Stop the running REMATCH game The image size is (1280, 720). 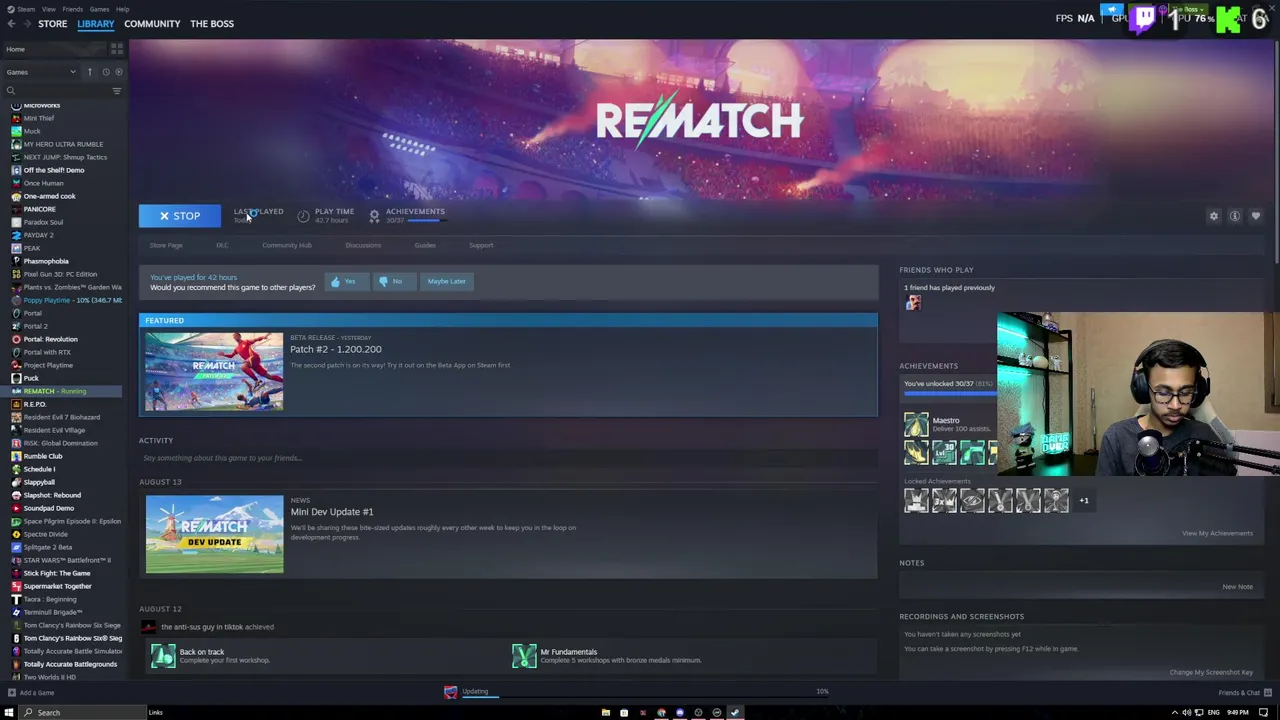point(180,216)
